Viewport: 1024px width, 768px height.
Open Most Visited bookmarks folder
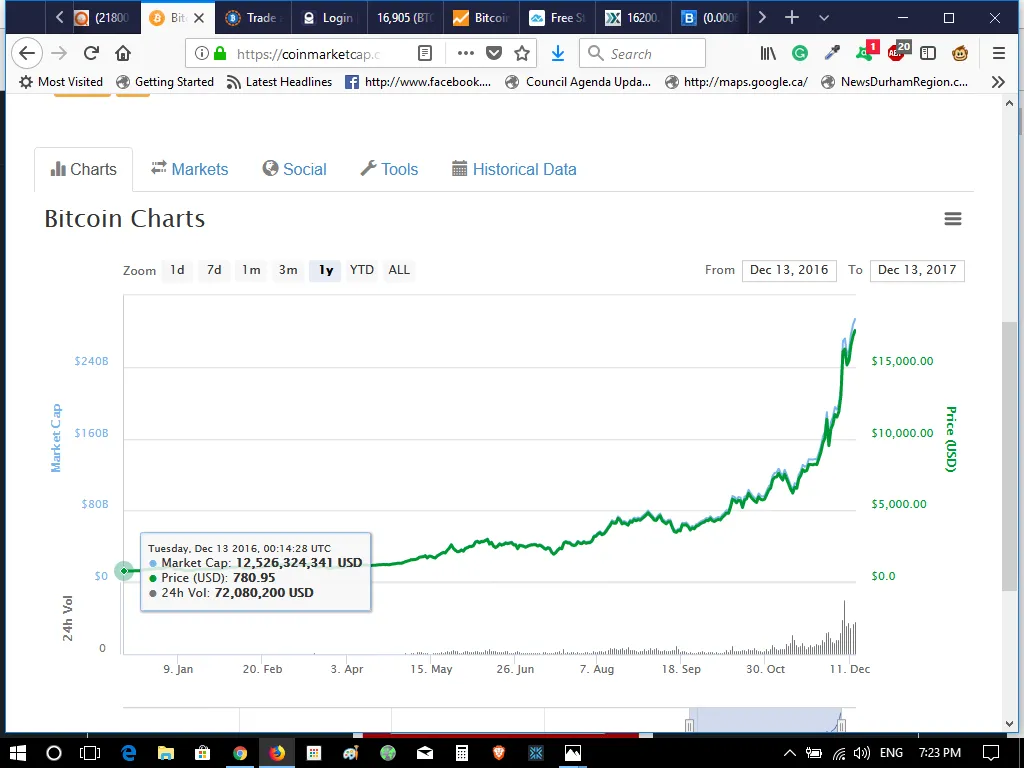pyautogui.click(x=61, y=82)
